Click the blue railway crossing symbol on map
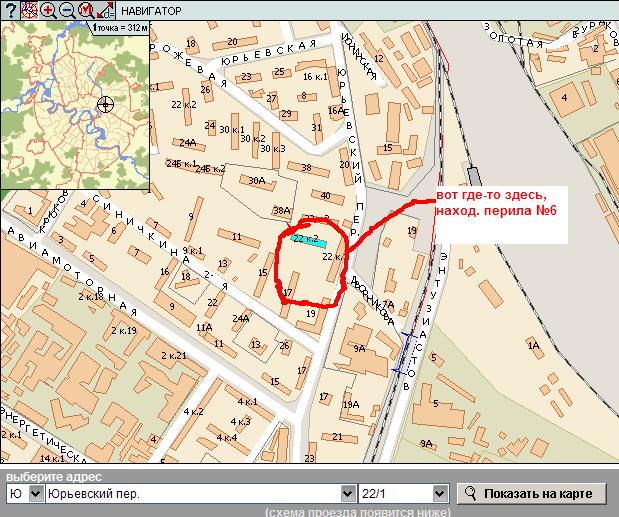 [x=408, y=352]
